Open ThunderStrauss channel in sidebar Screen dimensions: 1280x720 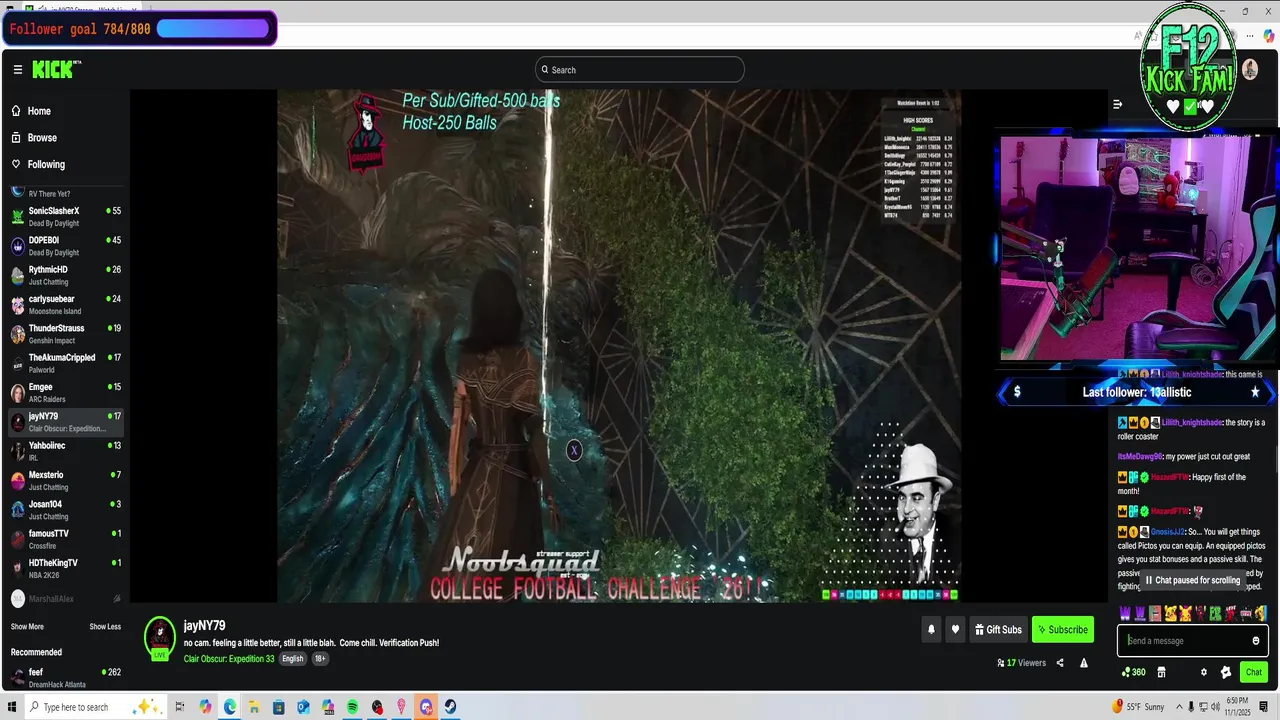(66, 334)
